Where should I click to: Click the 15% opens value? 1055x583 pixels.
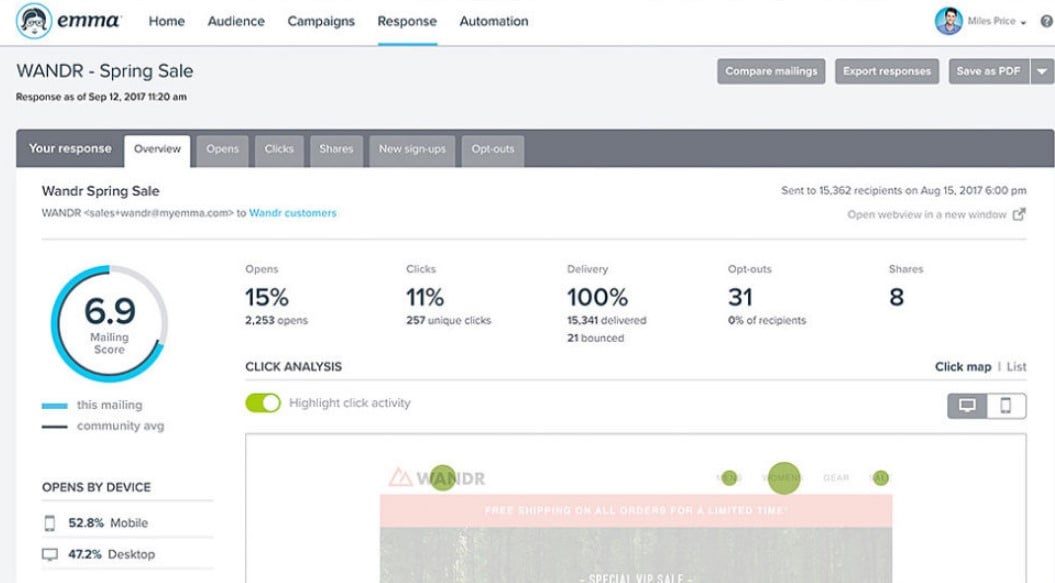[266, 297]
